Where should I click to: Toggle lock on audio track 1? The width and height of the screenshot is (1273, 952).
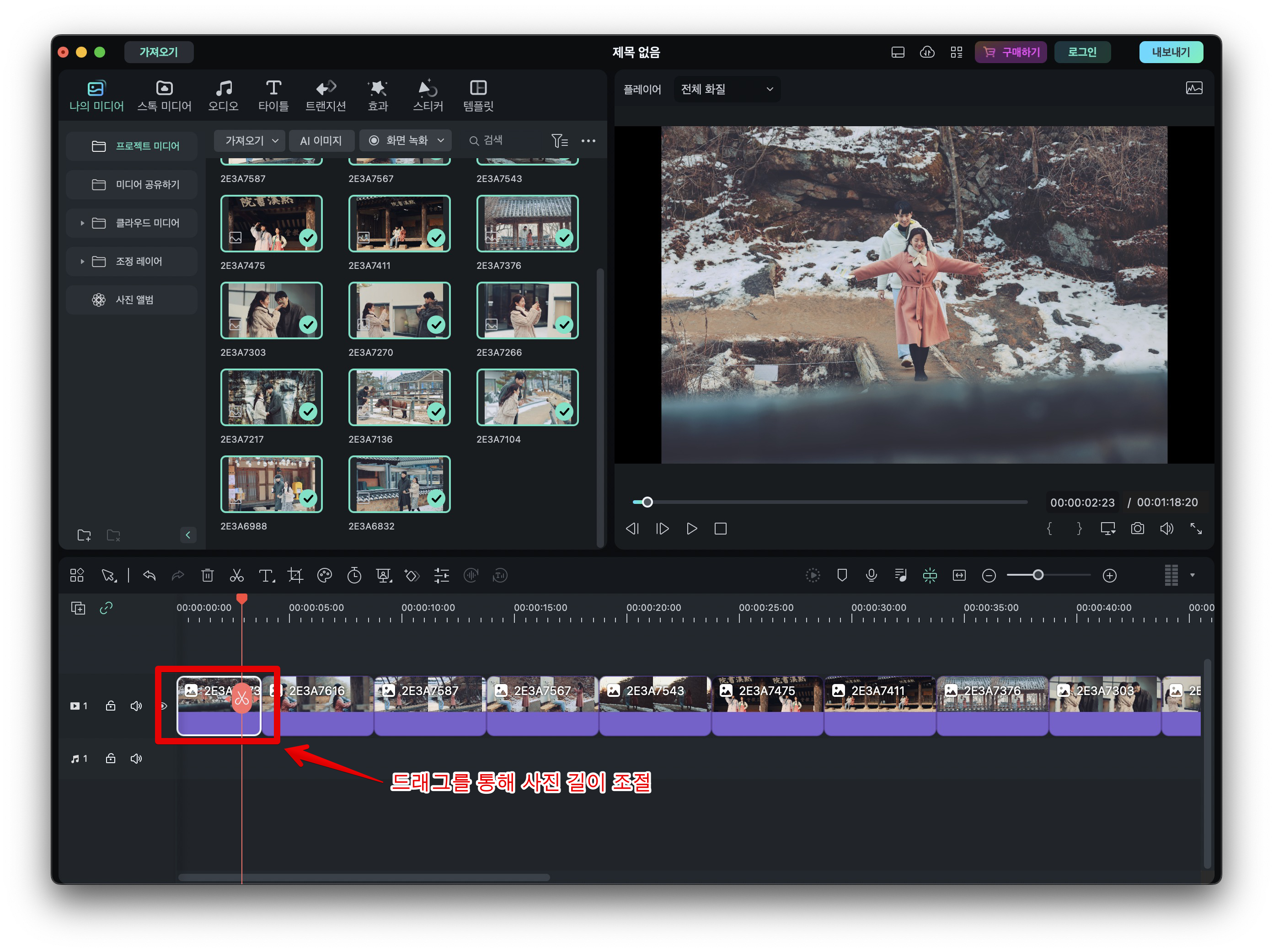coord(111,759)
